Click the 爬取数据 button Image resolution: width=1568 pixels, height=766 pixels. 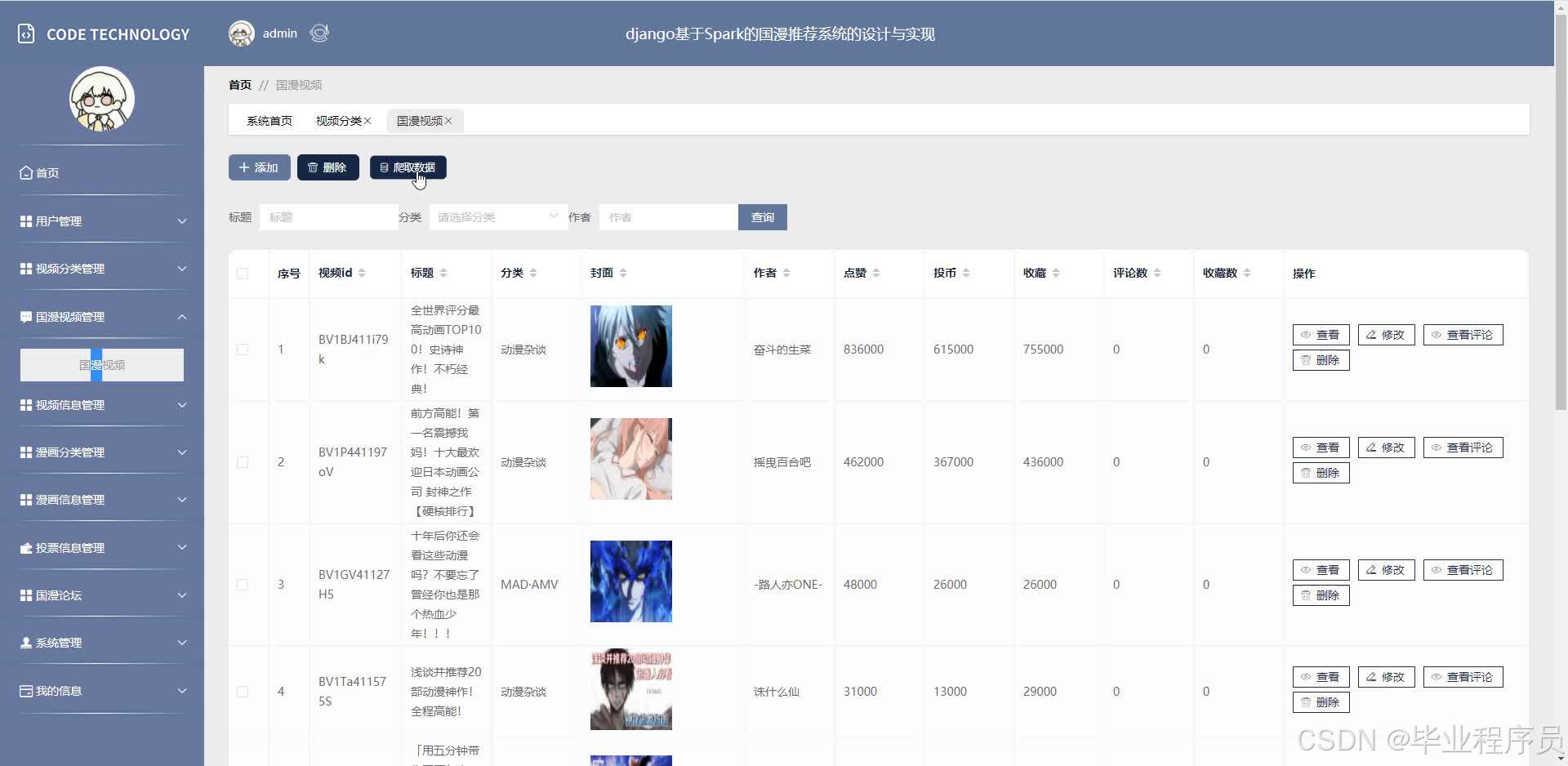pyautogui.click(x=408, y=167)
